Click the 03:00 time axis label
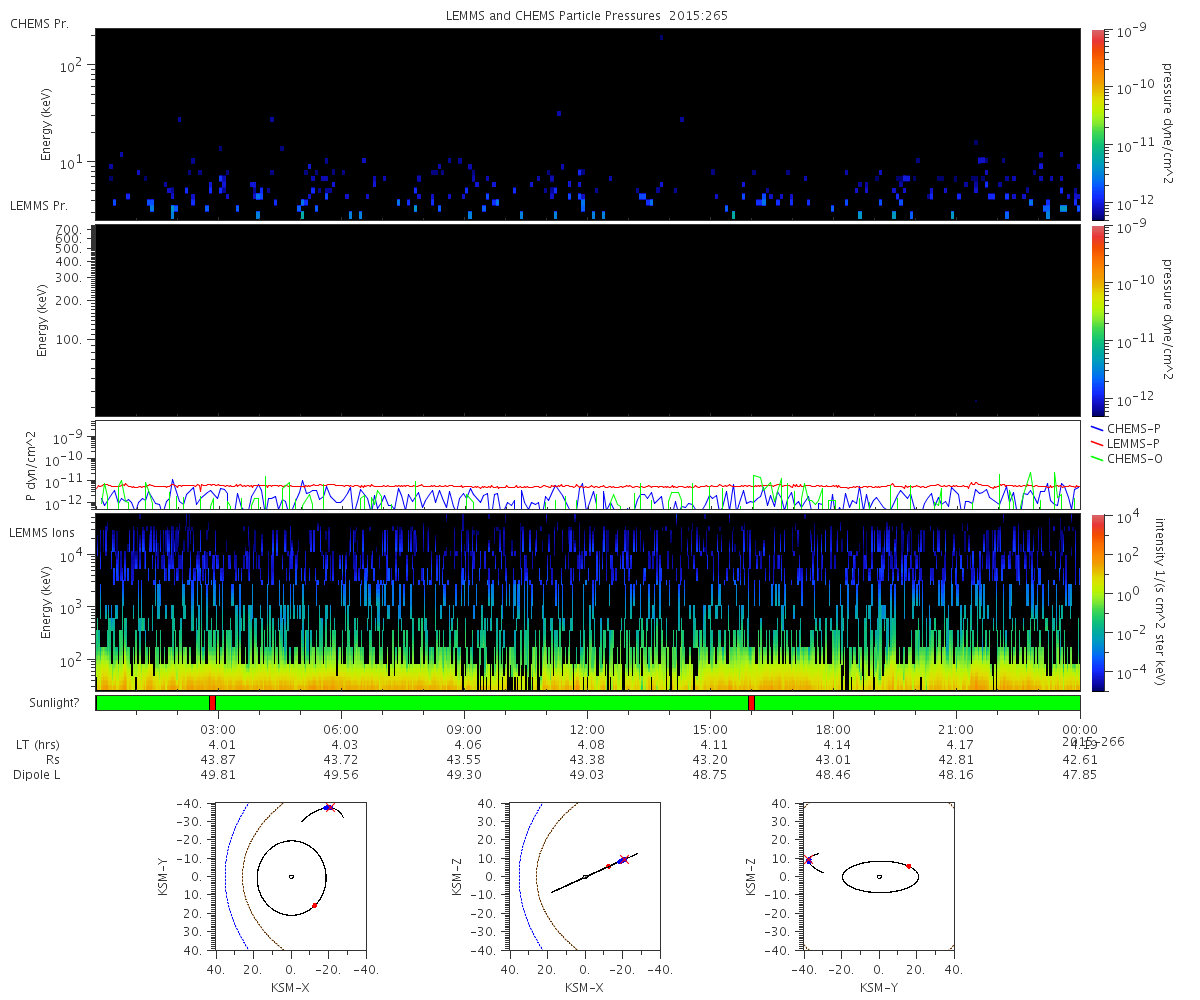 (x=218, y=729)
